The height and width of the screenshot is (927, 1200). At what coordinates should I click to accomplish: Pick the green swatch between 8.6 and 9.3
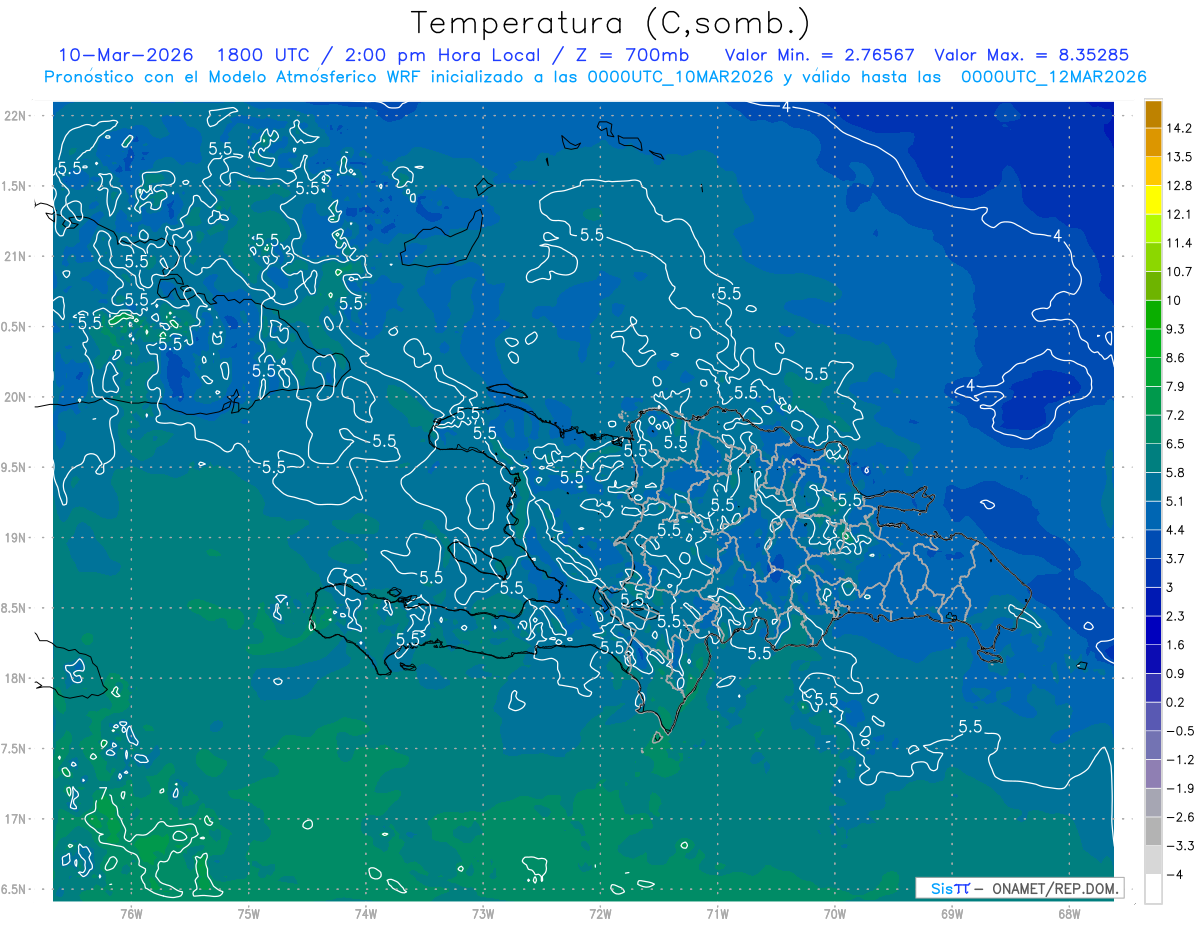[1153, 344]
